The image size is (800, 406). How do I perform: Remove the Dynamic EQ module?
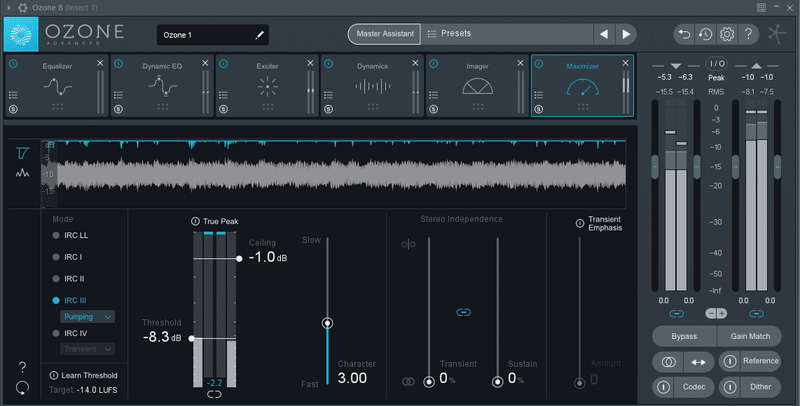tap(205, 63)
